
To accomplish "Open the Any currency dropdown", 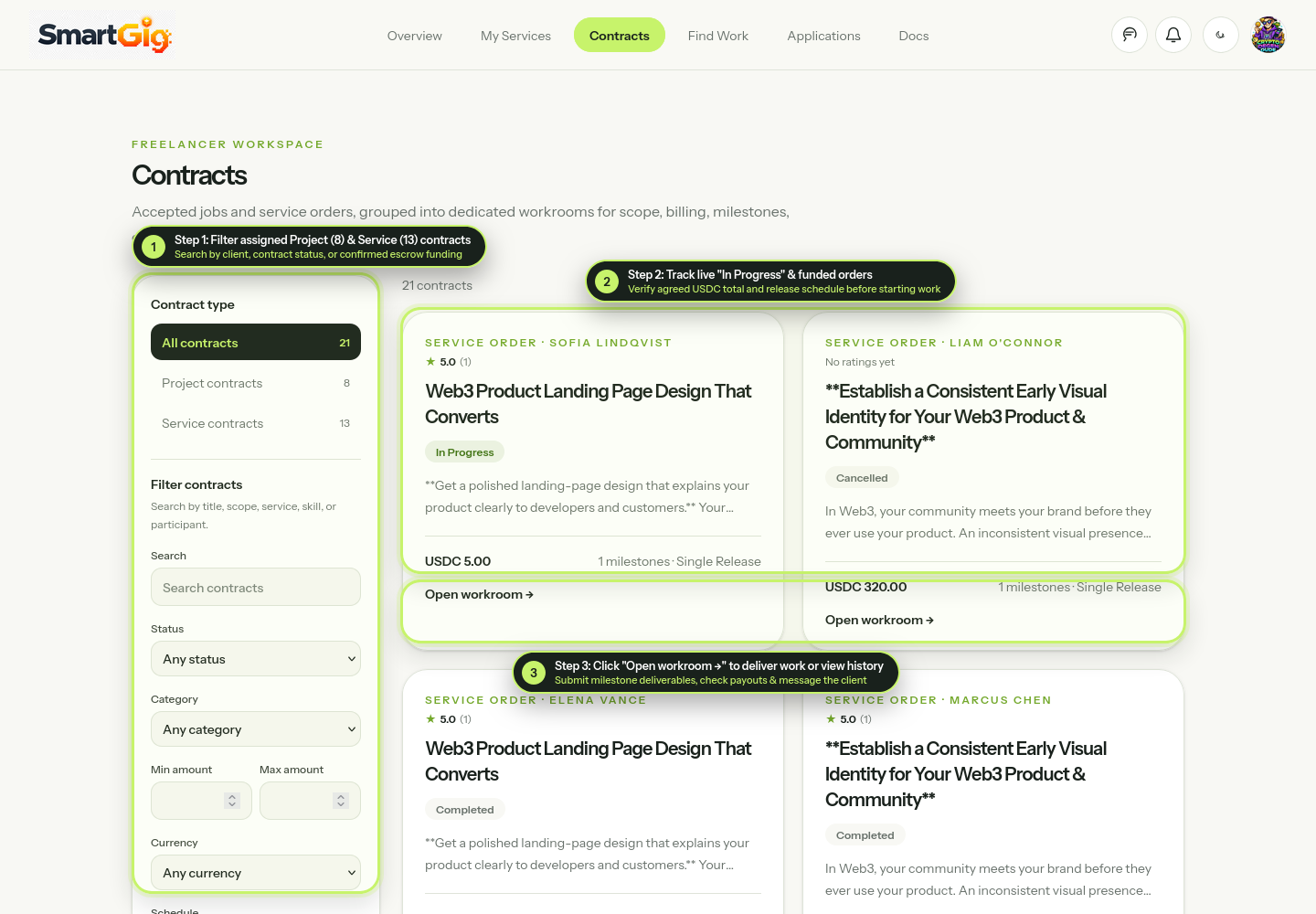I will [x=256, y=873].
